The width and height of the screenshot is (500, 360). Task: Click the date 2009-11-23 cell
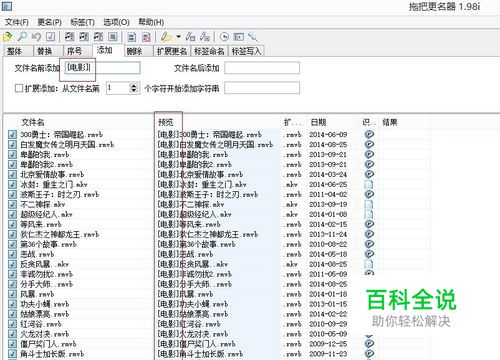(328, 354)
